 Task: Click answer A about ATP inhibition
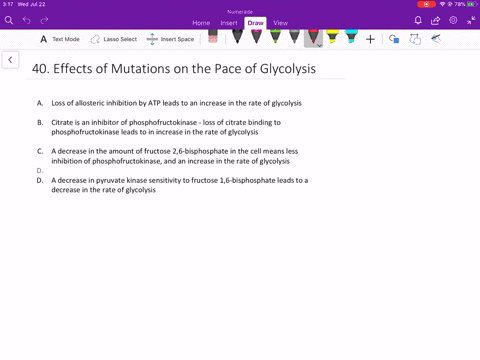176,103
